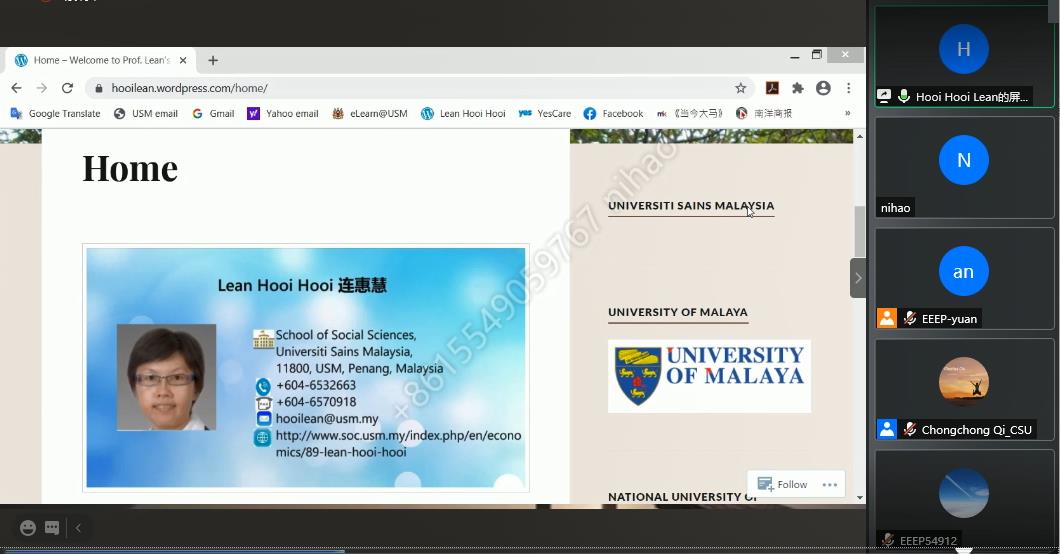Open the eLearn@USM bookmark

tap(370, 114)
